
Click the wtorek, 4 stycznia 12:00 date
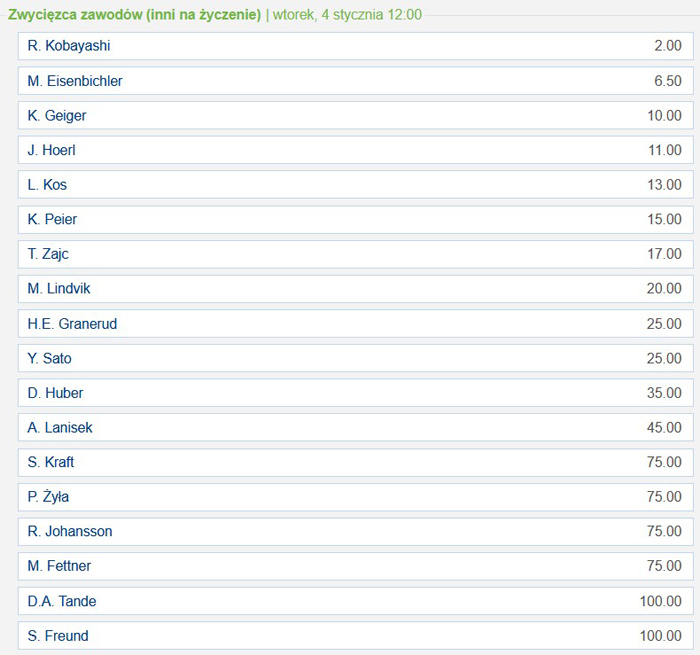(x=347, y=15)
